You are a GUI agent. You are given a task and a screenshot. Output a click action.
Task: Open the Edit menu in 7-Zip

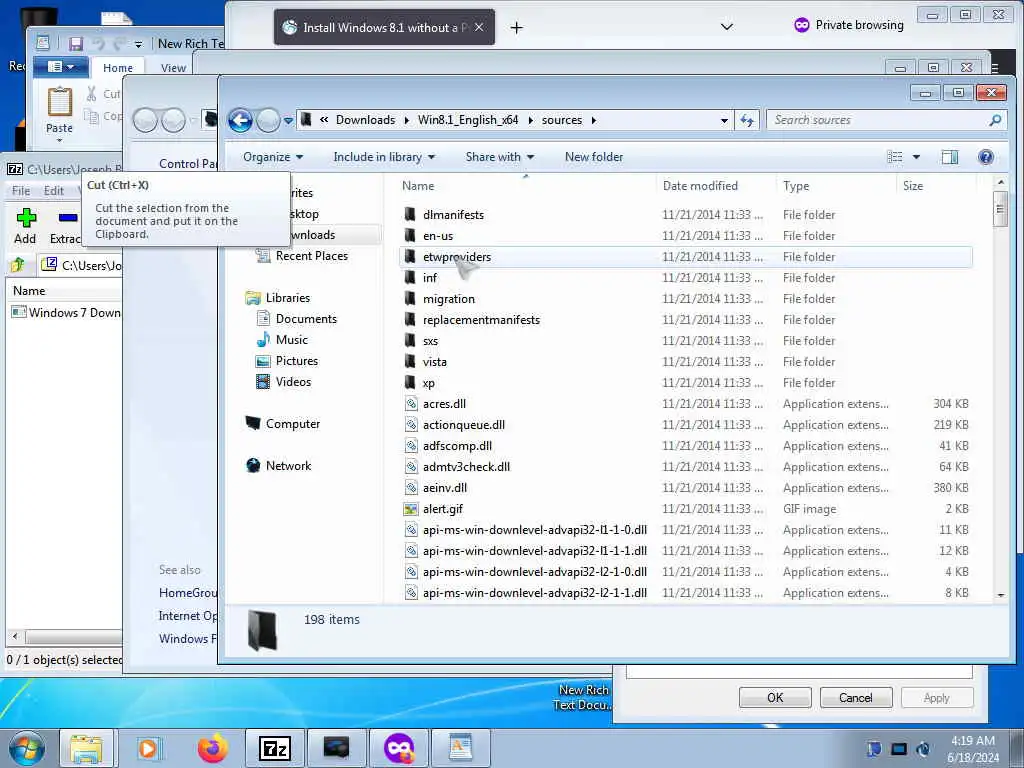coord(54,191)
